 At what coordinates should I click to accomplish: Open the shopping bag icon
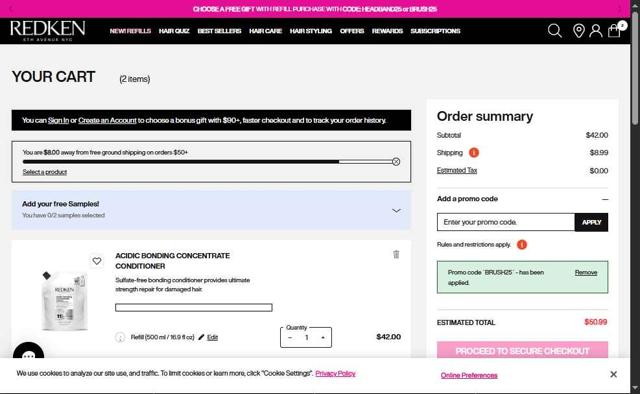614,31
